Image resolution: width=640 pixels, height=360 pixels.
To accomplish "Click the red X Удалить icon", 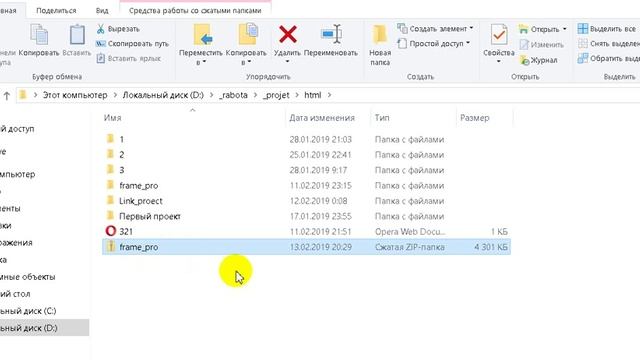I will (x=288, y=34).
